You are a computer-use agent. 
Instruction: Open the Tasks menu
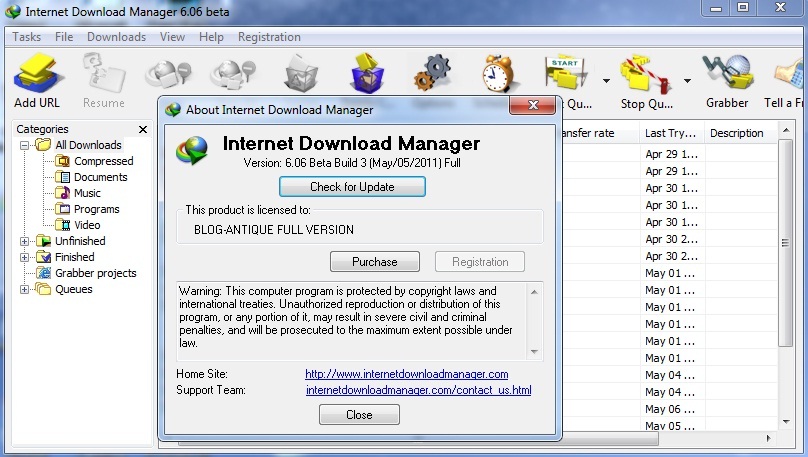27,37
